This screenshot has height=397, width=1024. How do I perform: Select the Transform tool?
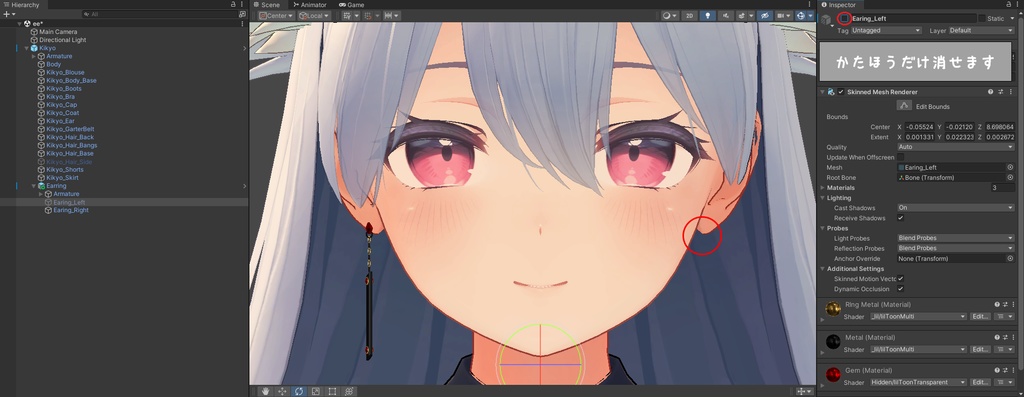point(349,391)
